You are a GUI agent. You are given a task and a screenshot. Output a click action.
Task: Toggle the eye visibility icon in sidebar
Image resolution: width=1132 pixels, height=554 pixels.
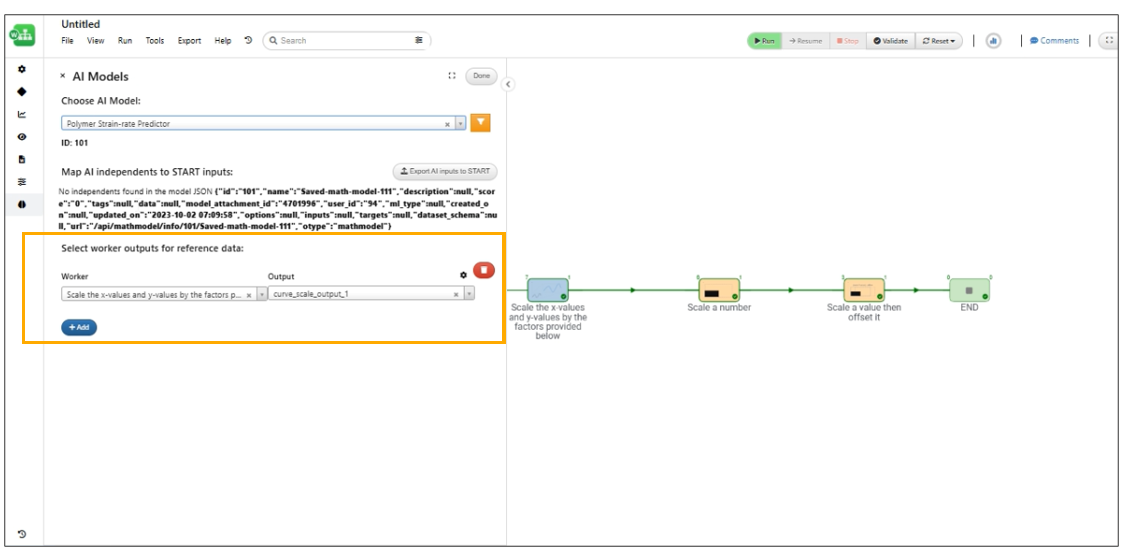coord(22,137)
